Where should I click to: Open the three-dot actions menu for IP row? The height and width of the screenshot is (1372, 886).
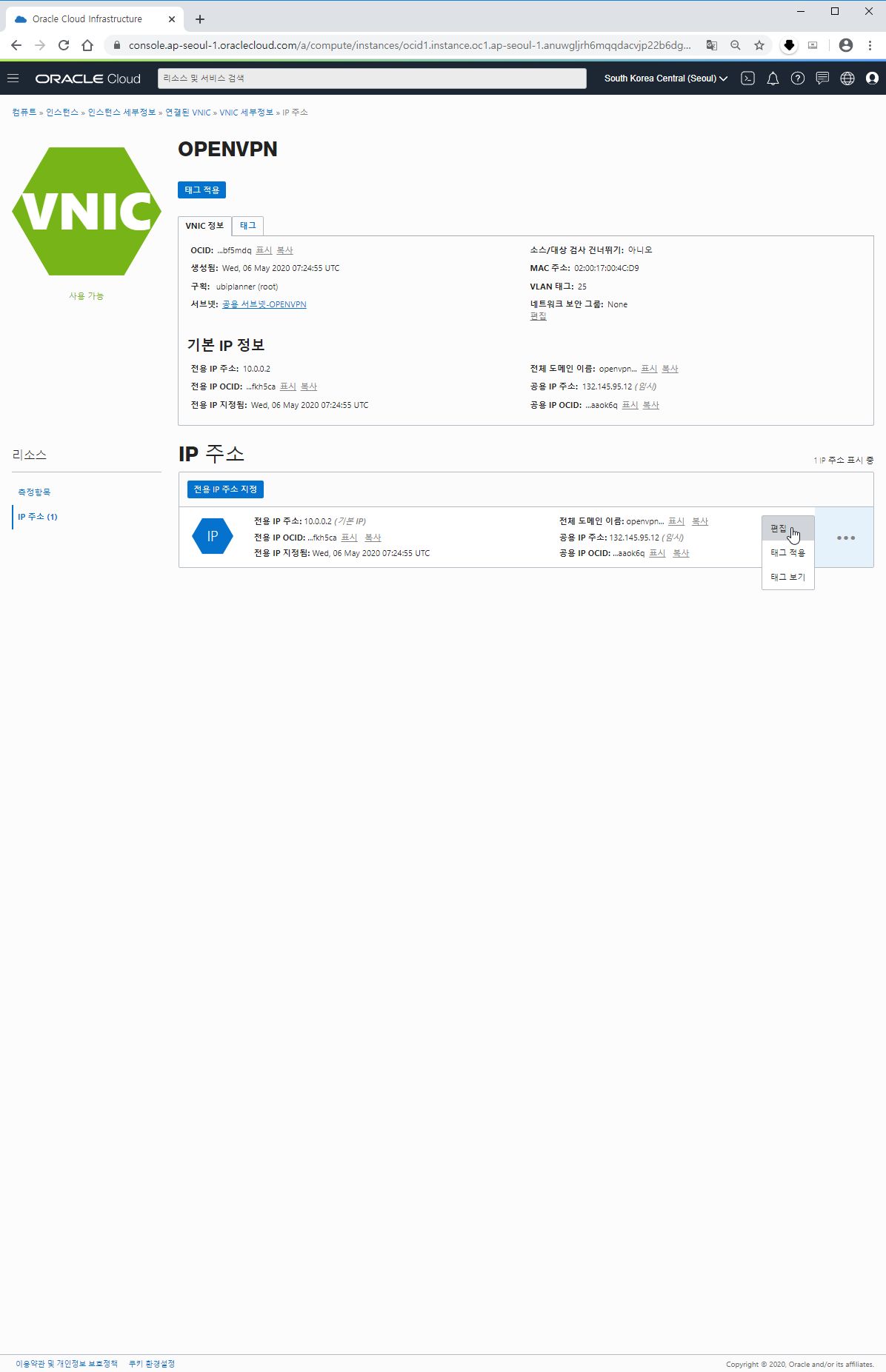pos(846,538)
